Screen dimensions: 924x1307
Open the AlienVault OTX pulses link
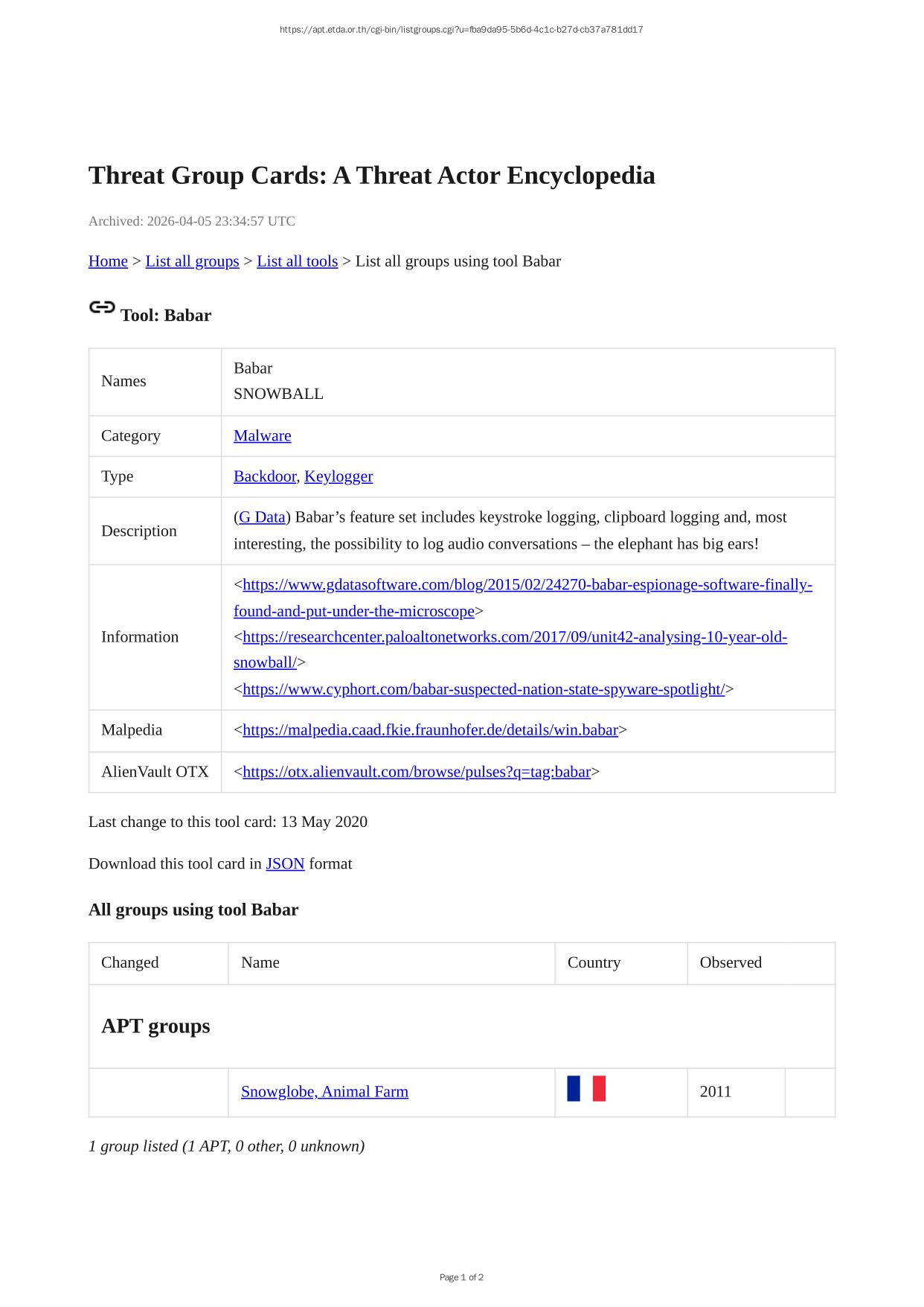417,772
